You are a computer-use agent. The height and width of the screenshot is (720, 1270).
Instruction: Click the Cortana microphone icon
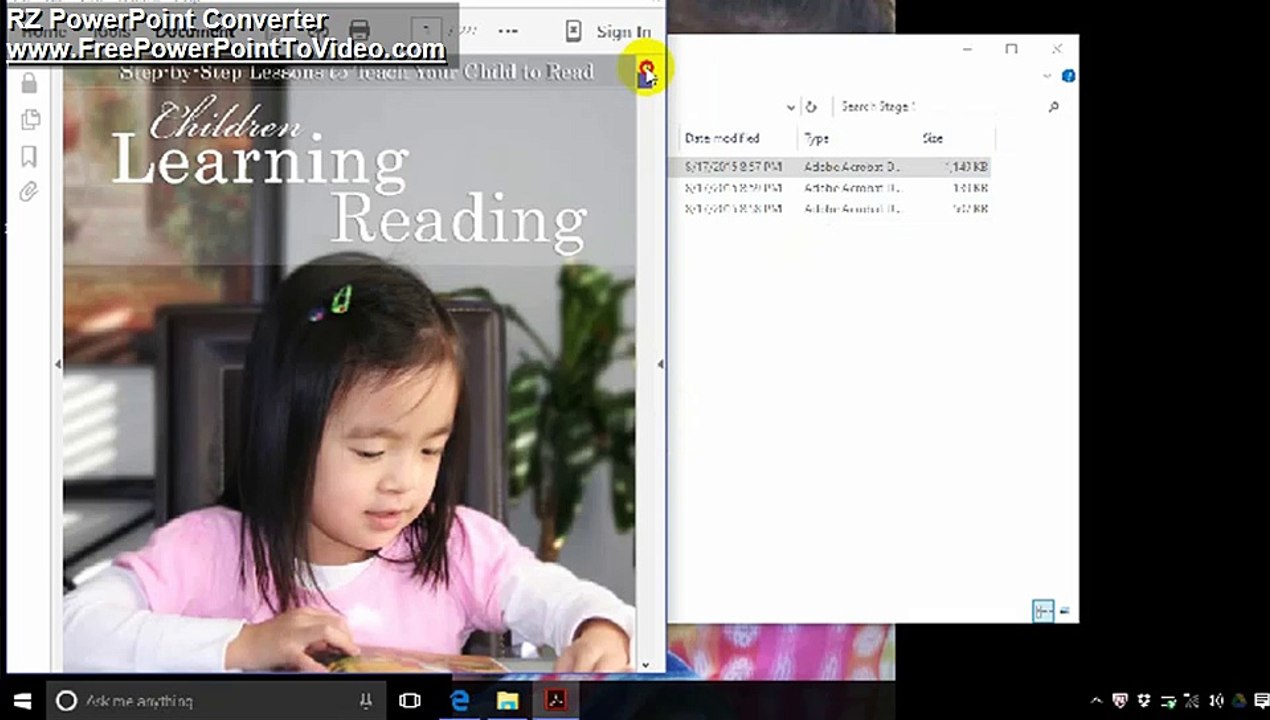coord(366,701)
